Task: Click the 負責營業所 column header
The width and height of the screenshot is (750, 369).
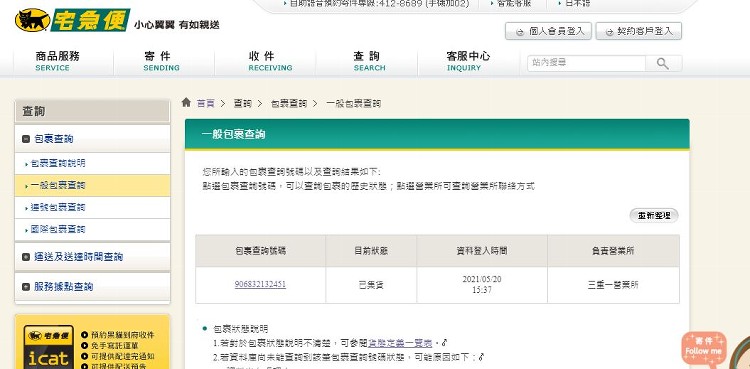Action: [613, 251]
